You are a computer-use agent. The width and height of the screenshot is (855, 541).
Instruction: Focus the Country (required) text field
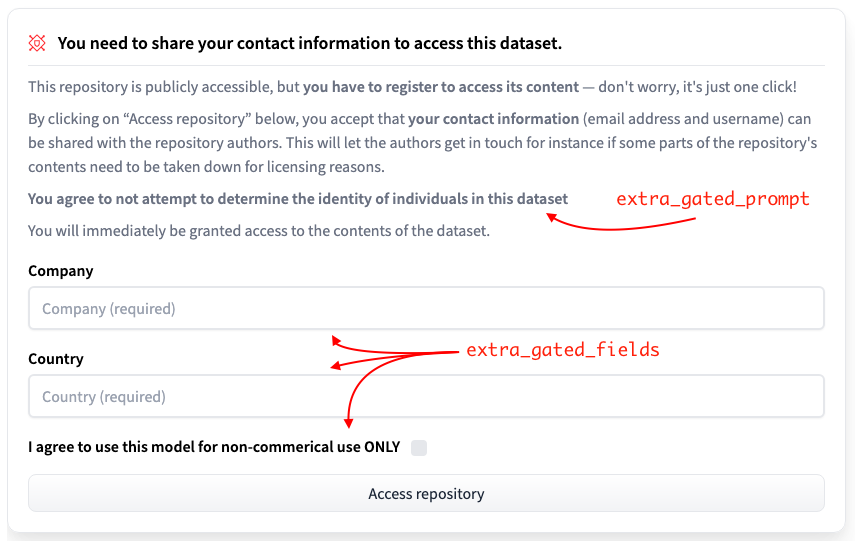[426, 397]
